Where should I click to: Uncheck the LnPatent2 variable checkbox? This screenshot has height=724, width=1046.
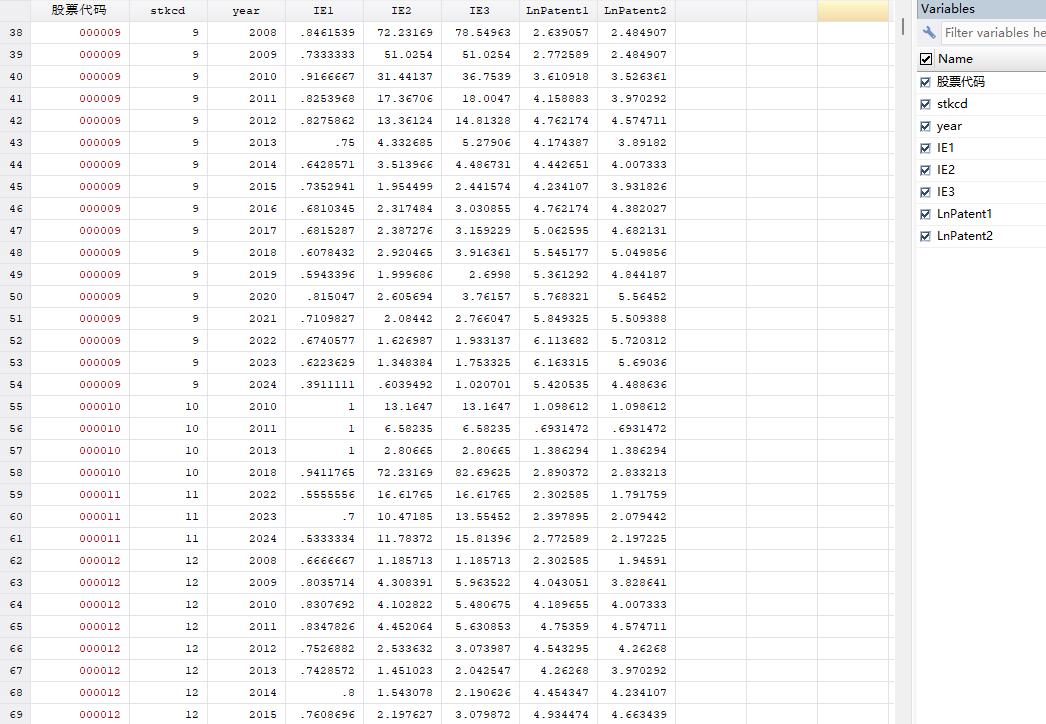tap(925, 236)
